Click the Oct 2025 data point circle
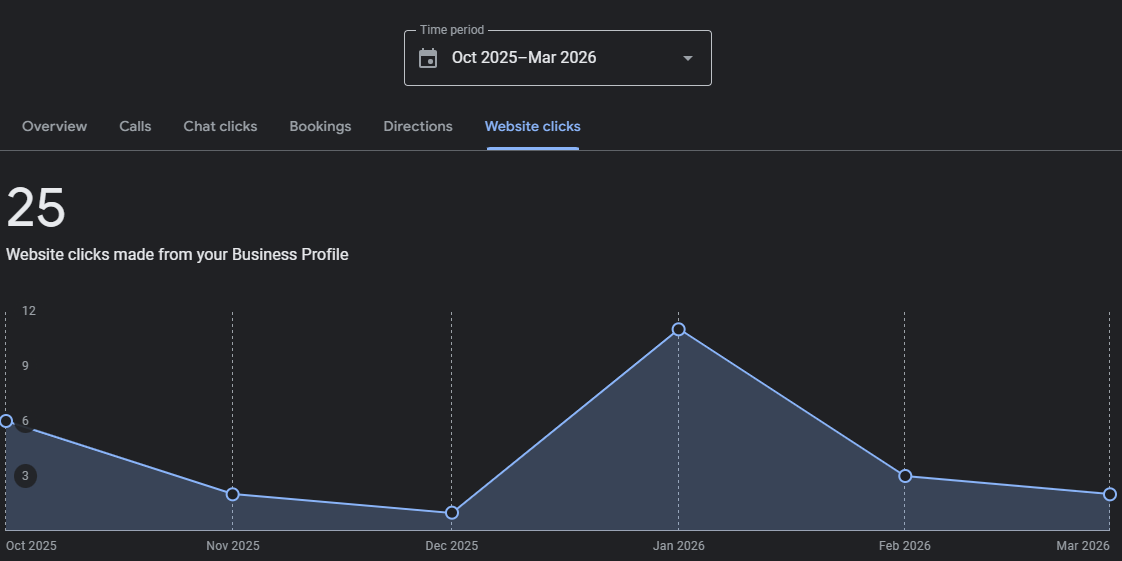1122x561 pixels. (x=6, y=421)
